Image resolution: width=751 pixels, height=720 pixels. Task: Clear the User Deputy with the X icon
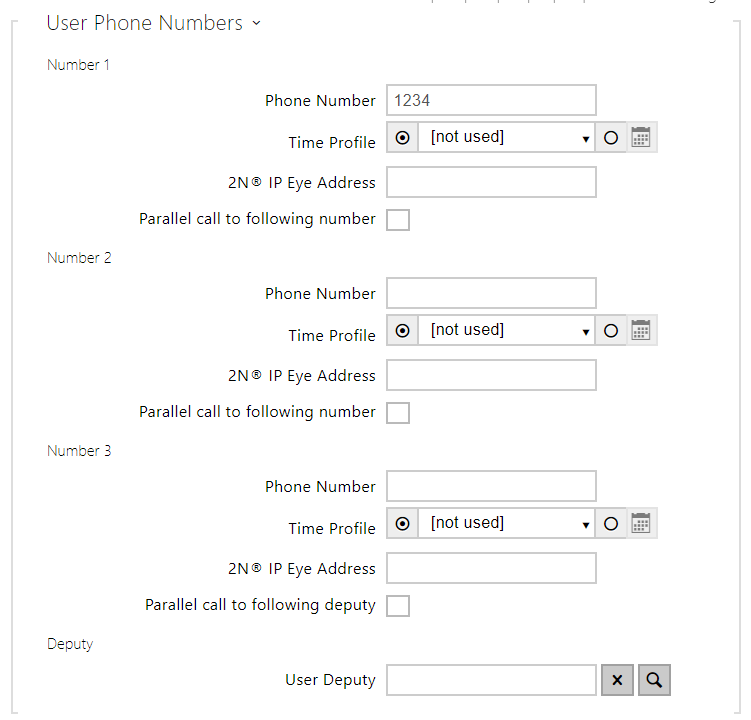tap(617, 680)
